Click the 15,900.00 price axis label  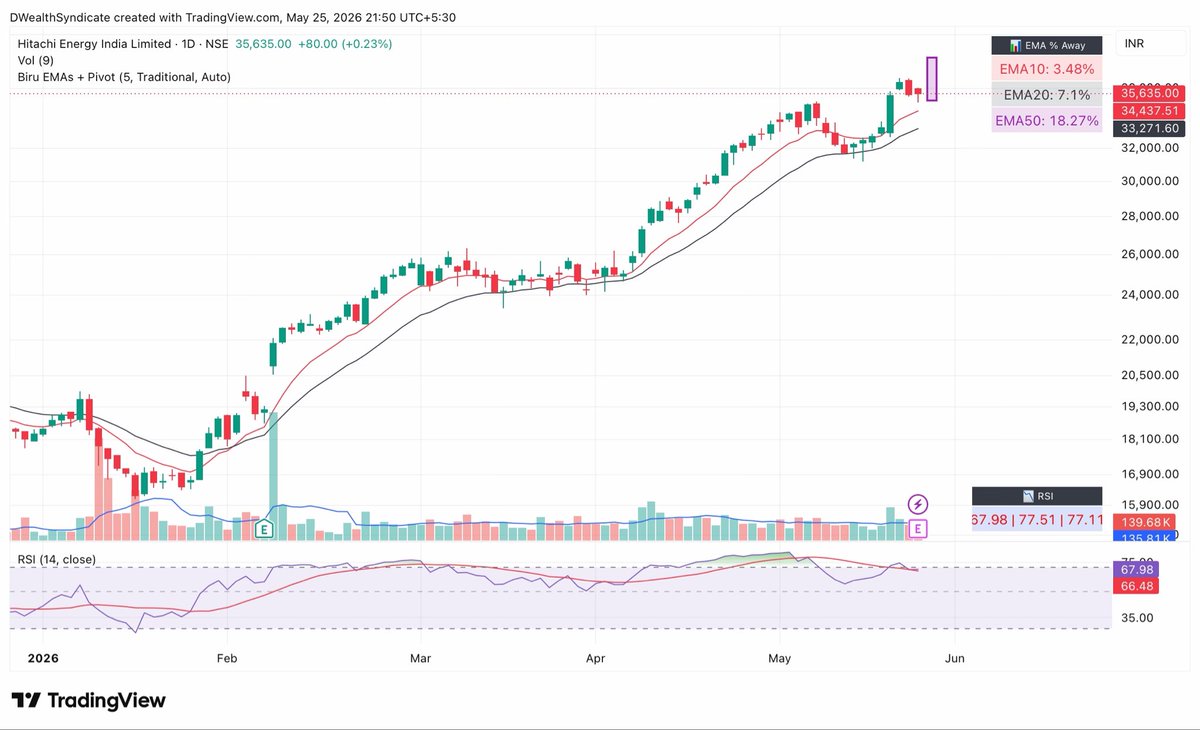point(1150,506)
